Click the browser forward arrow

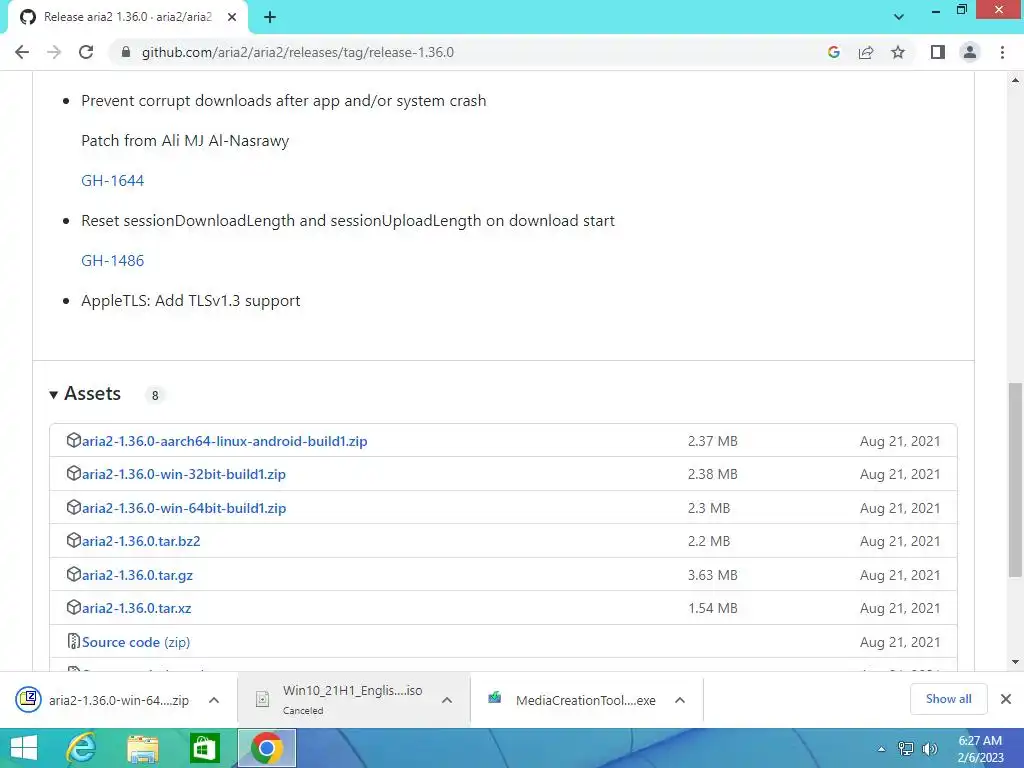54,52
